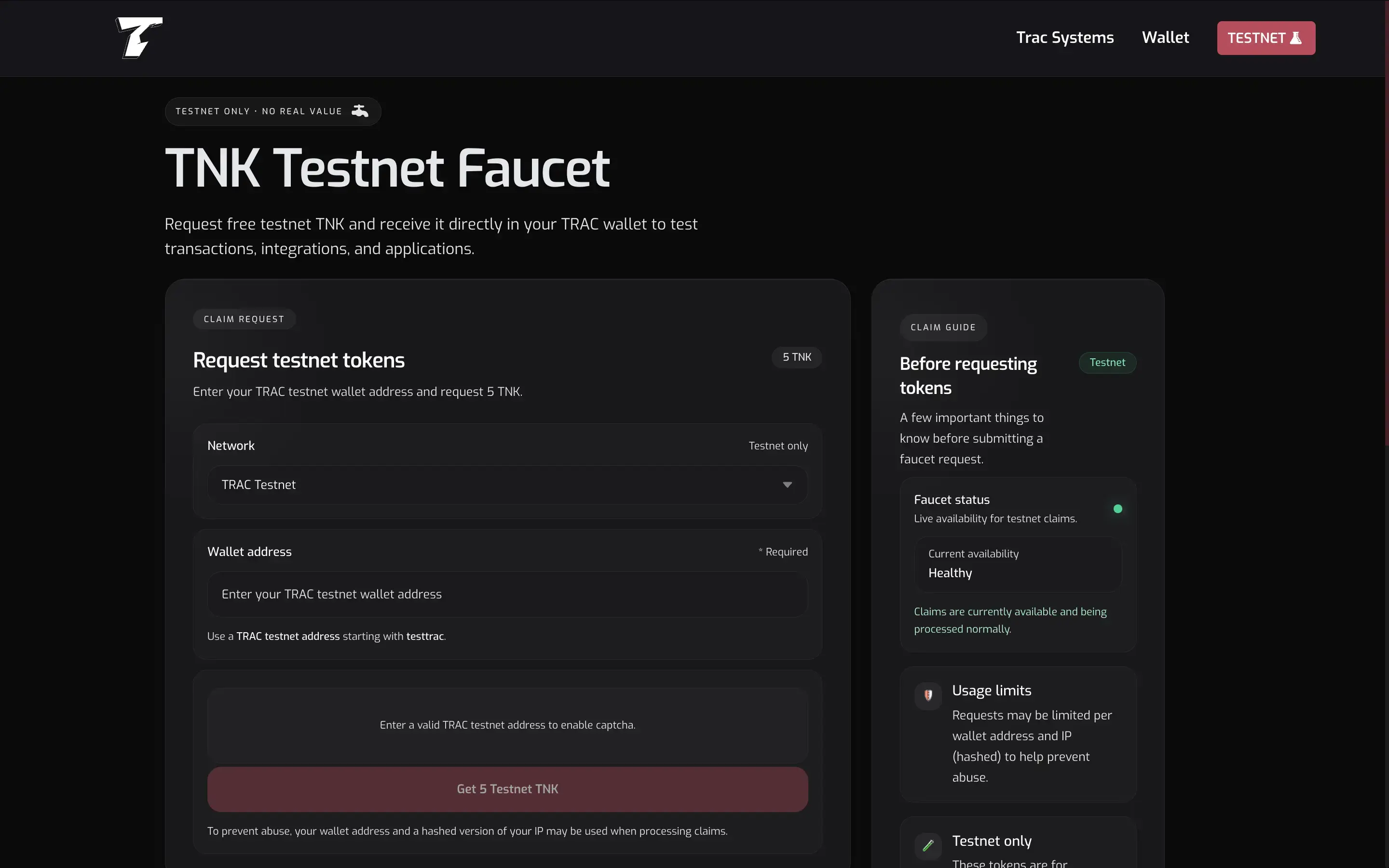1389x868 pixels.
Task: Open Trac Systems in the navigation
Action: tap(1065, 38)
